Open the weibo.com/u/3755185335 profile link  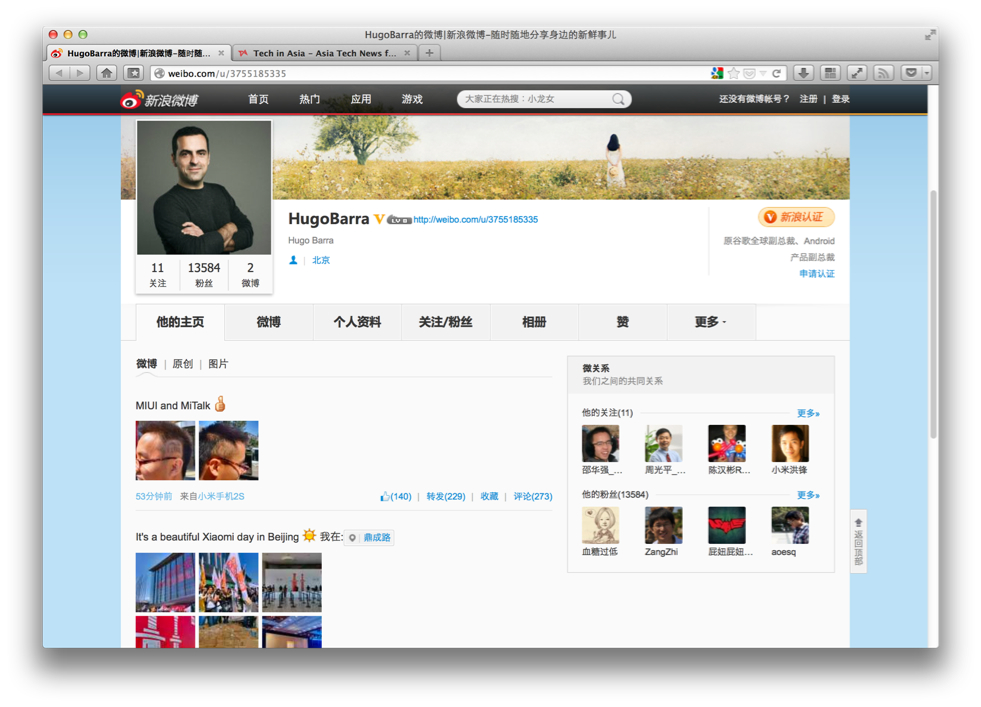tap(475, 220)
